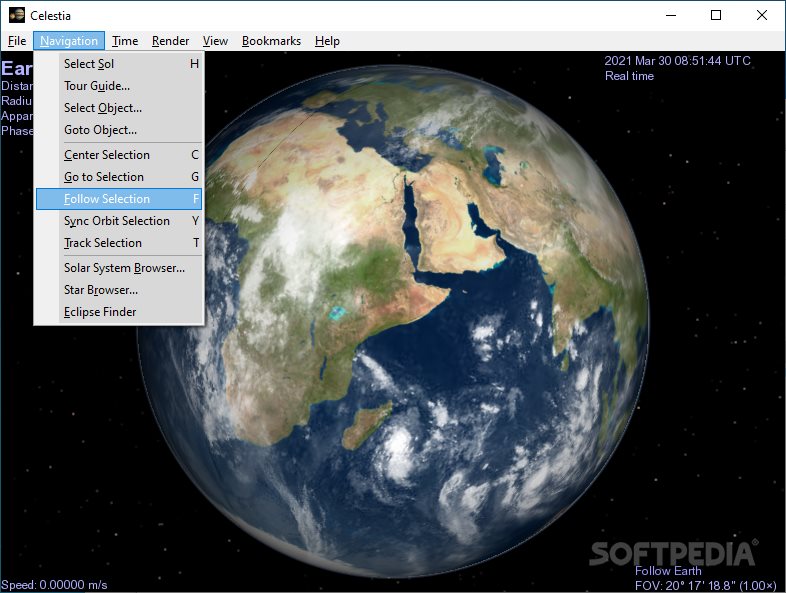Open the Render menu
Screen dimensions: 786x593
(170, 41)
